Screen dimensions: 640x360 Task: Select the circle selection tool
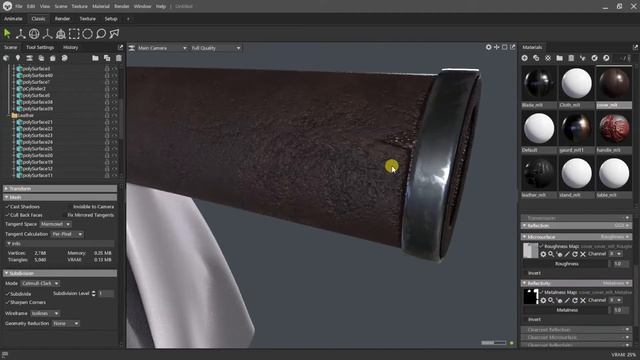tap(87, 34)
